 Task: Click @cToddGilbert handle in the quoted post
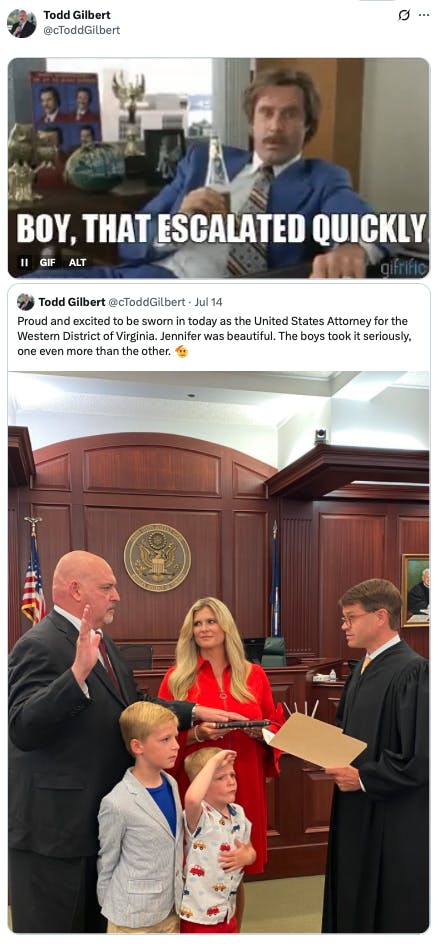[146, 302]
